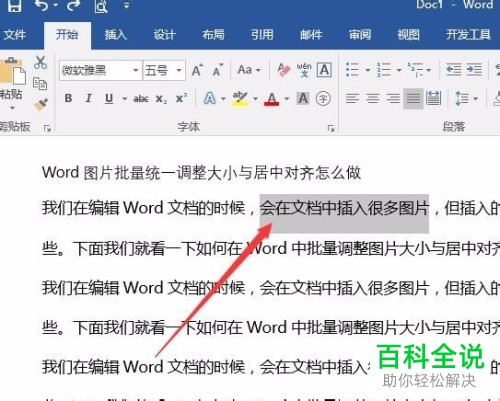500x401 pixels.
Task: Apply yellow text highlight color
Action: pos(240,99)
